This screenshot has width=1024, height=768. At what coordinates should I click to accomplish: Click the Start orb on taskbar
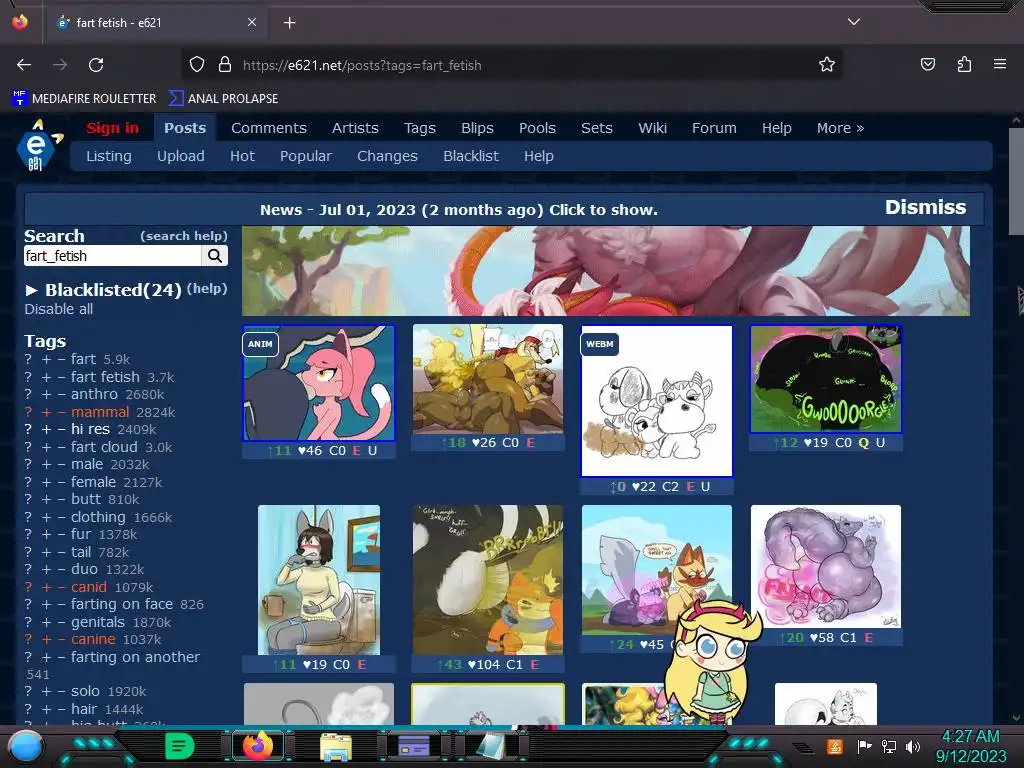(26, 746)
